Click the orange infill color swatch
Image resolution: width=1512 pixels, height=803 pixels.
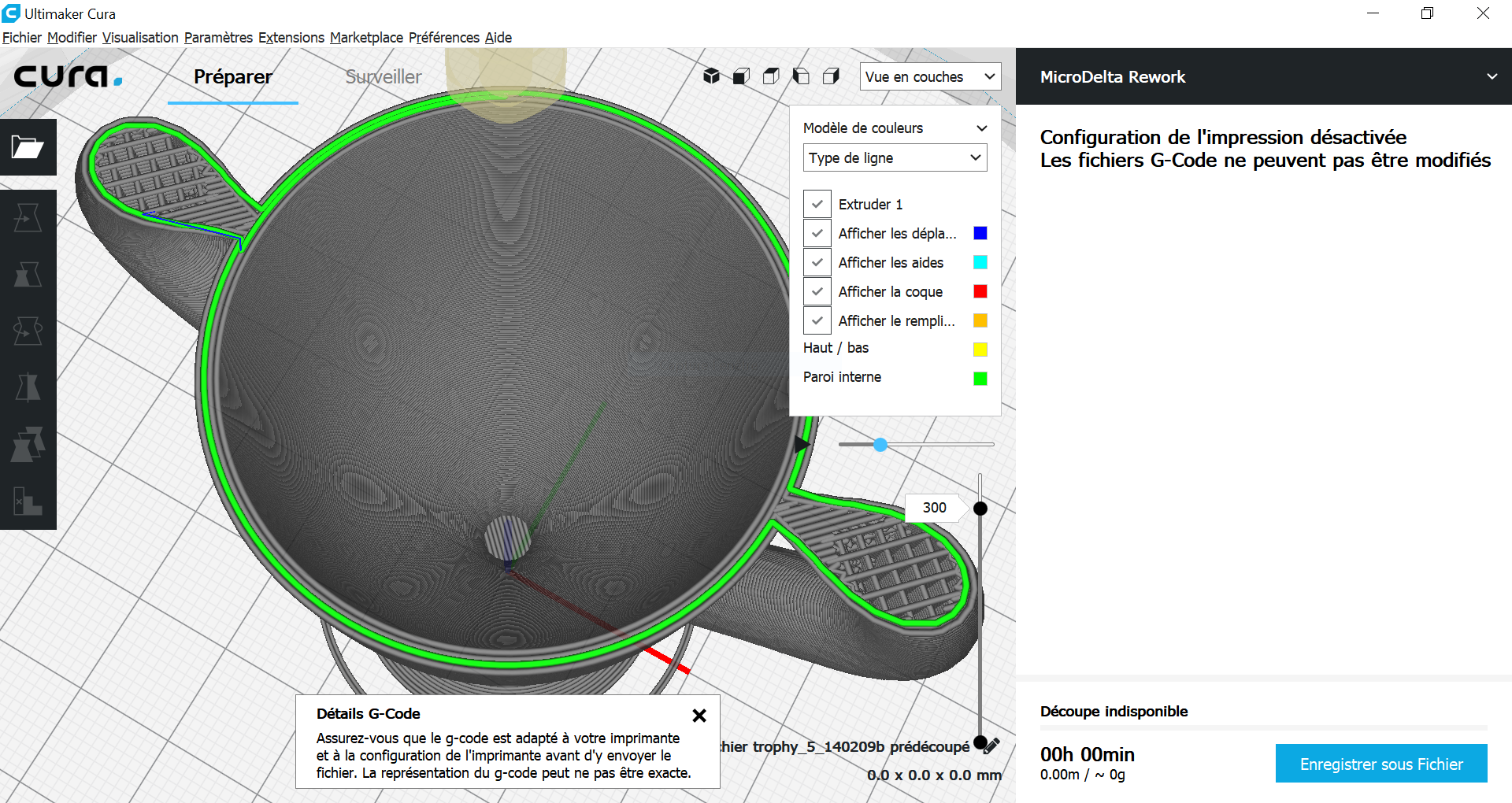(x=980, y=320)
